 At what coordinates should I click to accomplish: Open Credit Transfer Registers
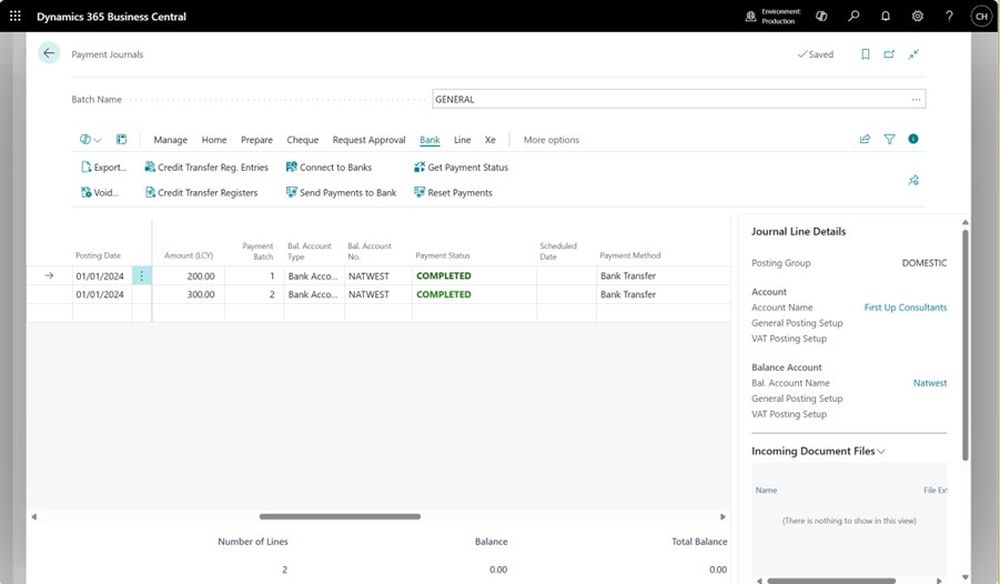pos(201,193)
